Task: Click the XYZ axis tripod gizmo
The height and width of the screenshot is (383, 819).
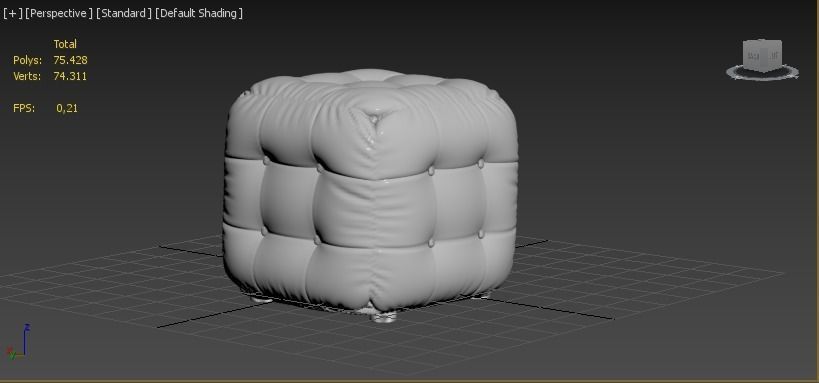Action: click(x=18, y=342)
